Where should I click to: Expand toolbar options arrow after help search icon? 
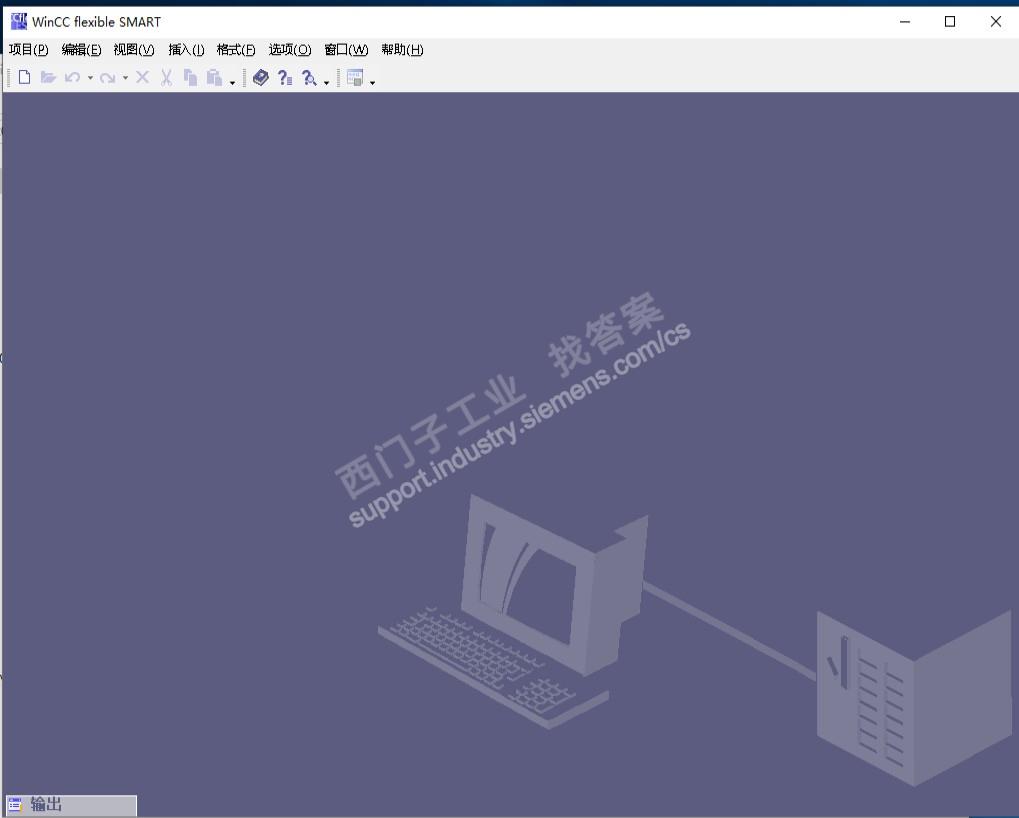pos(326,82)
